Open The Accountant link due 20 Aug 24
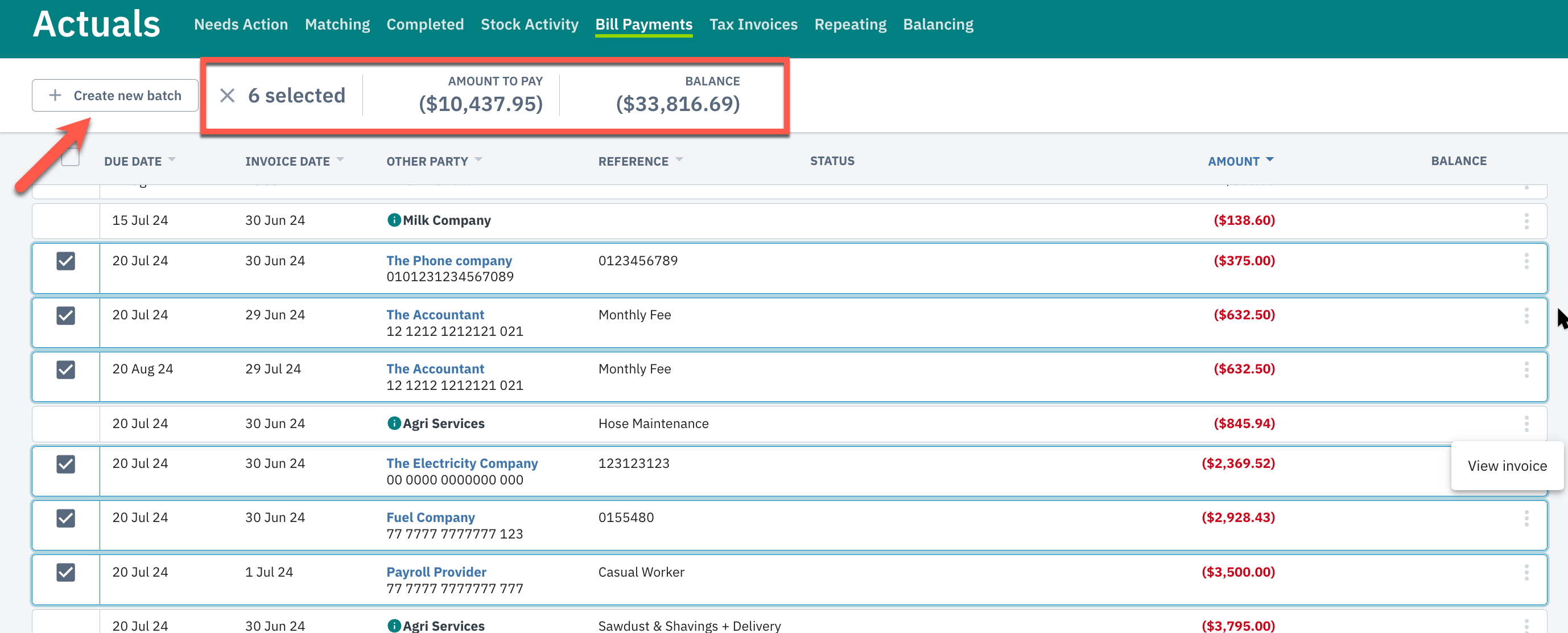1568x633 pixels. coord(435,369)
